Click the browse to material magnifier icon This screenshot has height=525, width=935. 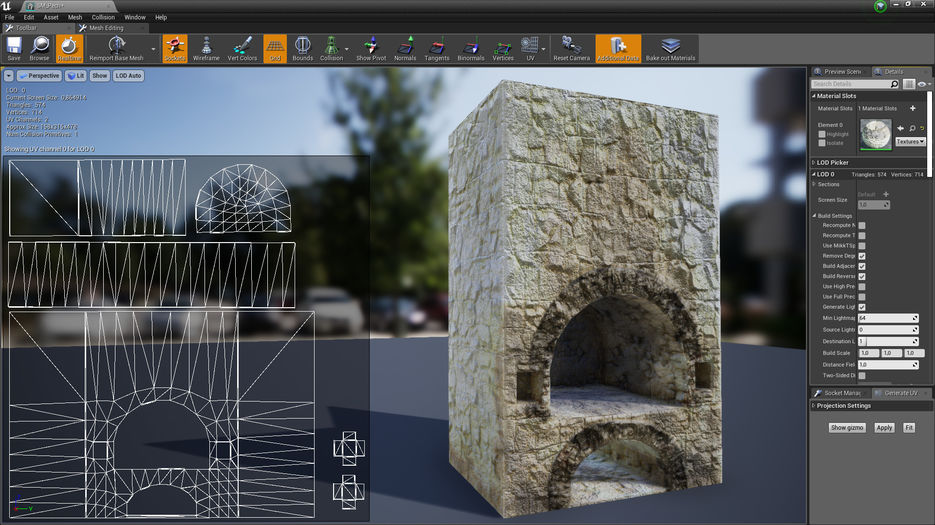click(x=912, y=128)
